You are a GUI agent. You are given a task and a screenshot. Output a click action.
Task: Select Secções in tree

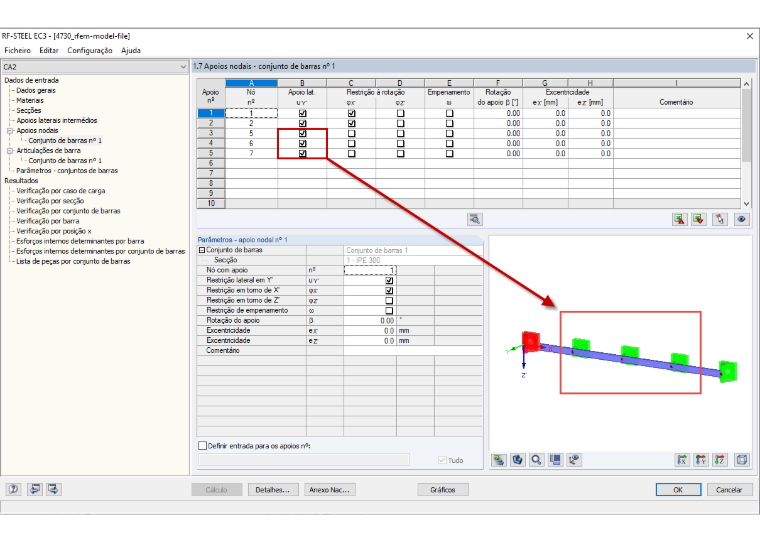29,111
